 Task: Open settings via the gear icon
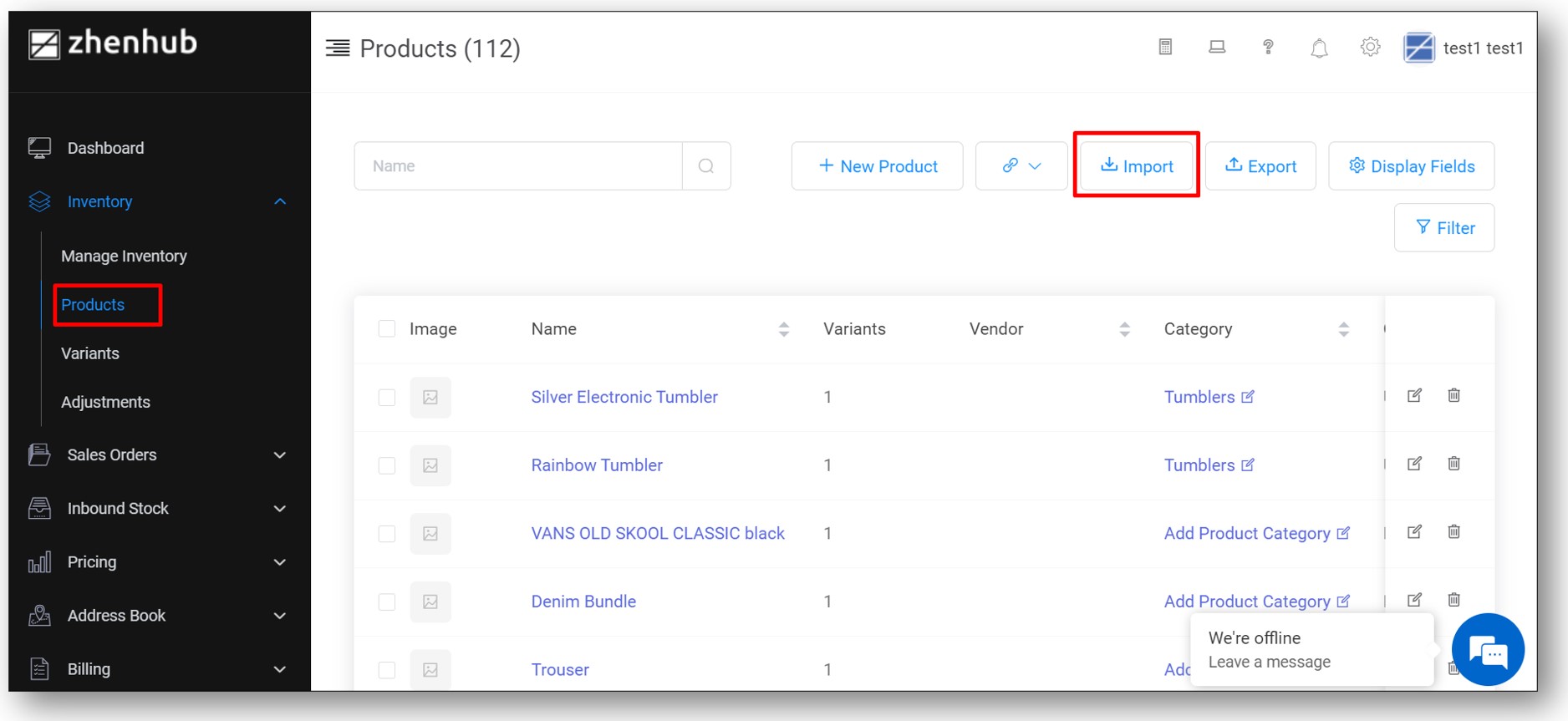1370,48
